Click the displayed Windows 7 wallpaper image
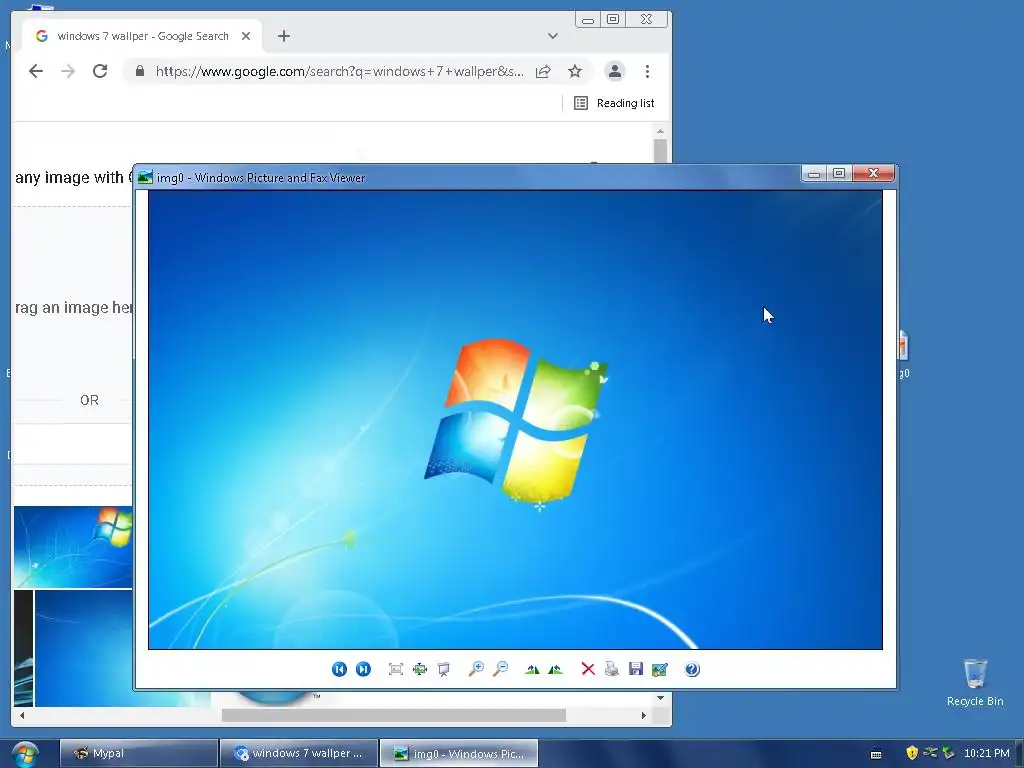The image size is (1024, 768). [x=515, y=420]
